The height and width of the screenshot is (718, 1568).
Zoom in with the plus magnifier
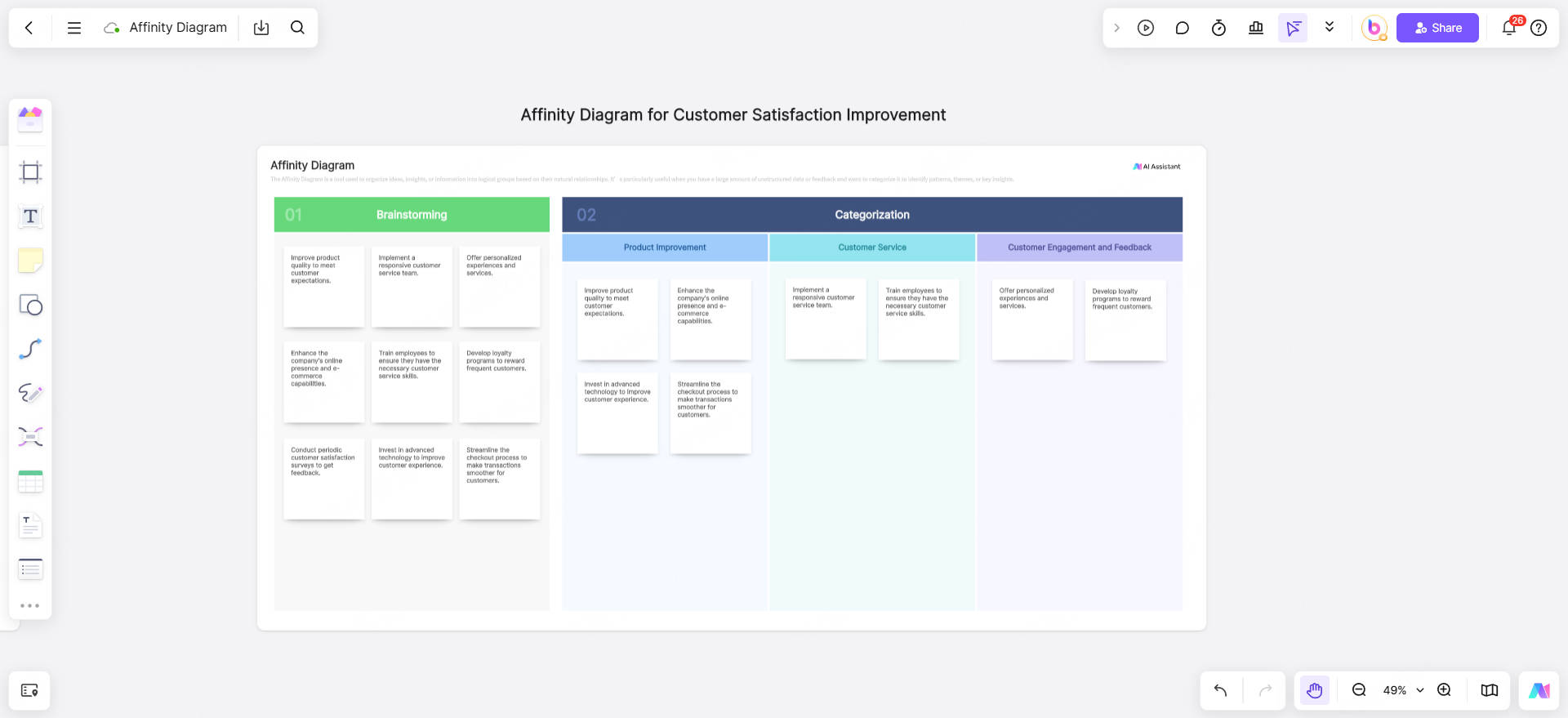point(1444,690)
